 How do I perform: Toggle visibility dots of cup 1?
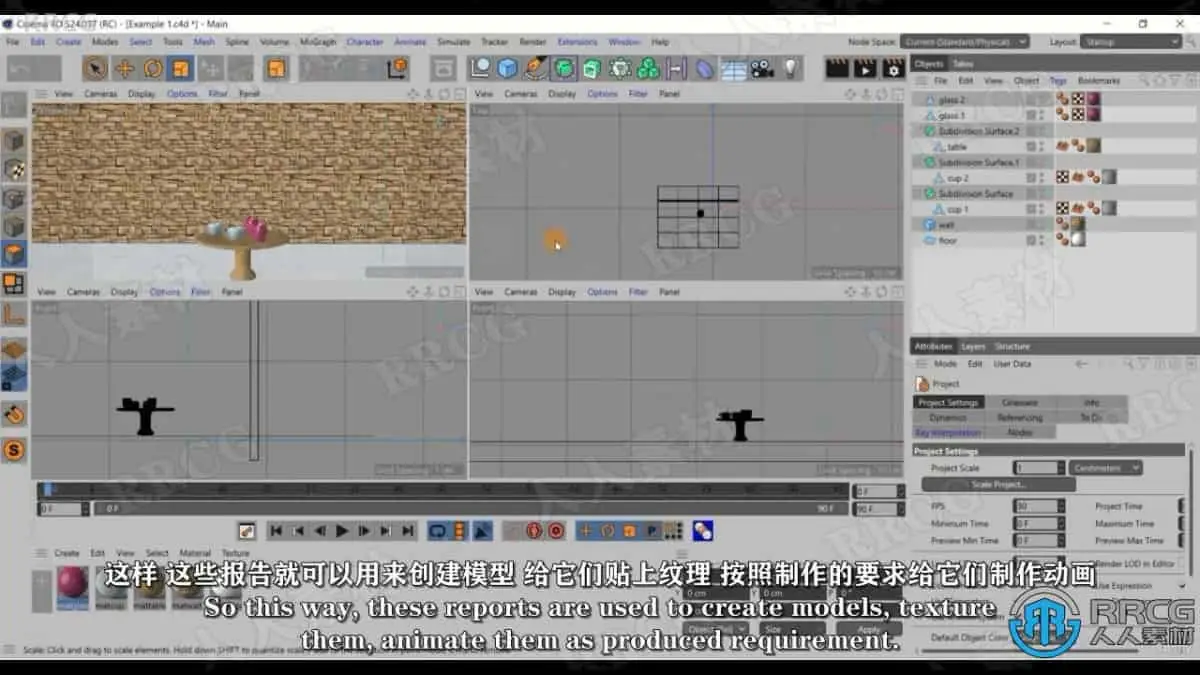click(1042, 210)
